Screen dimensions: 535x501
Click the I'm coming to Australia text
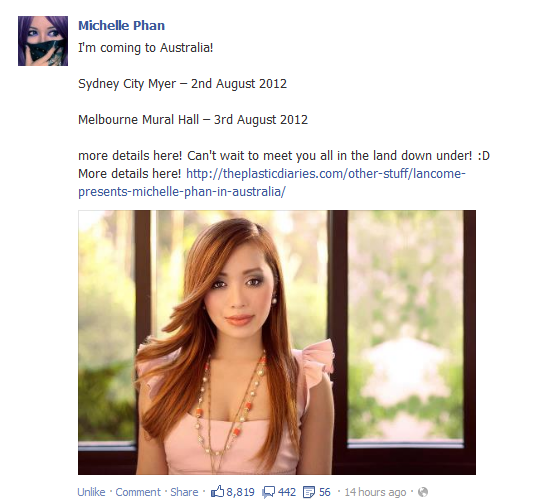click(x=146, y=47)
